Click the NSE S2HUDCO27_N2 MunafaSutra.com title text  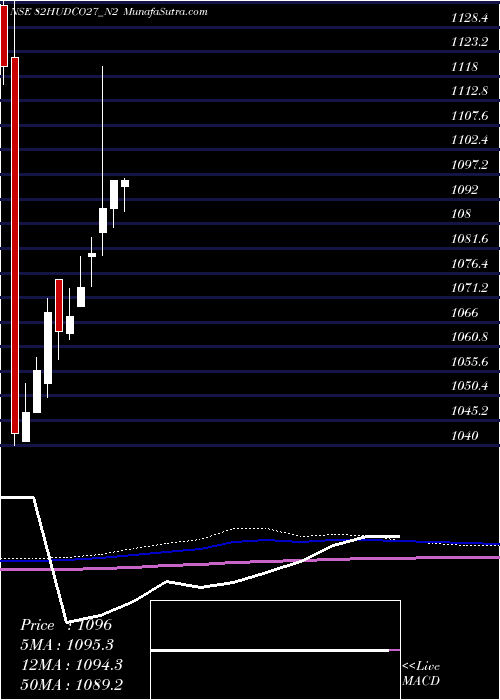tap(110, 12)
